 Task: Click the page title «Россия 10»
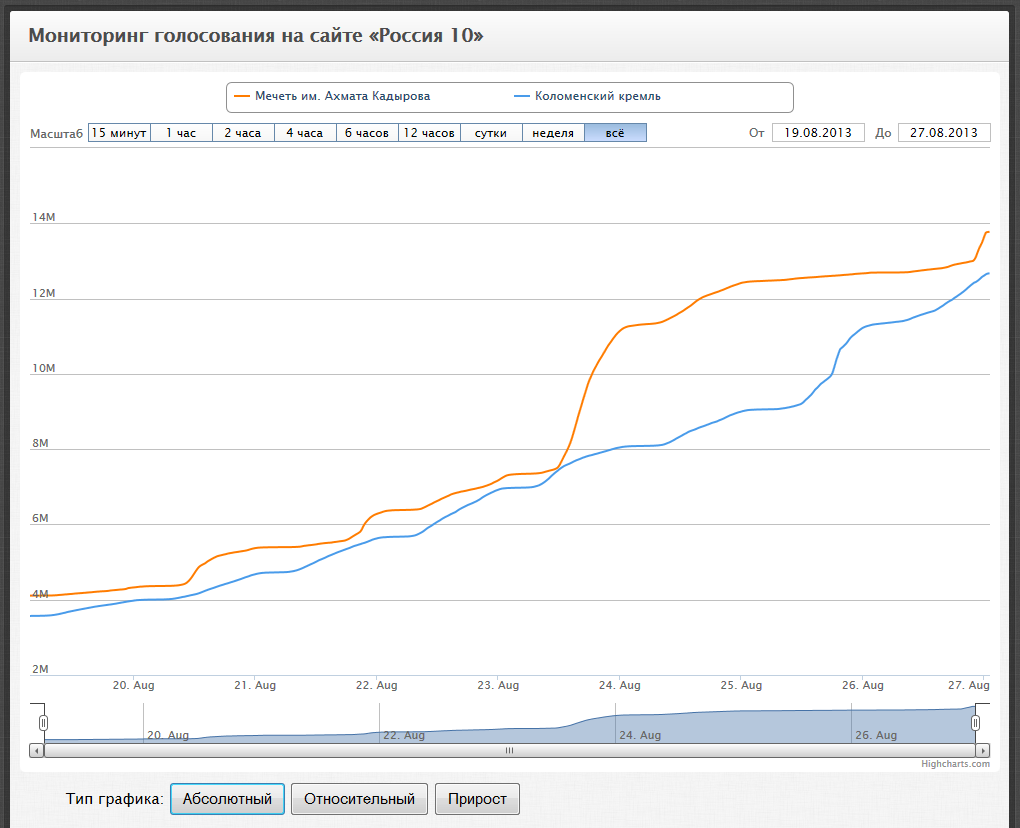tap(256, 35)
